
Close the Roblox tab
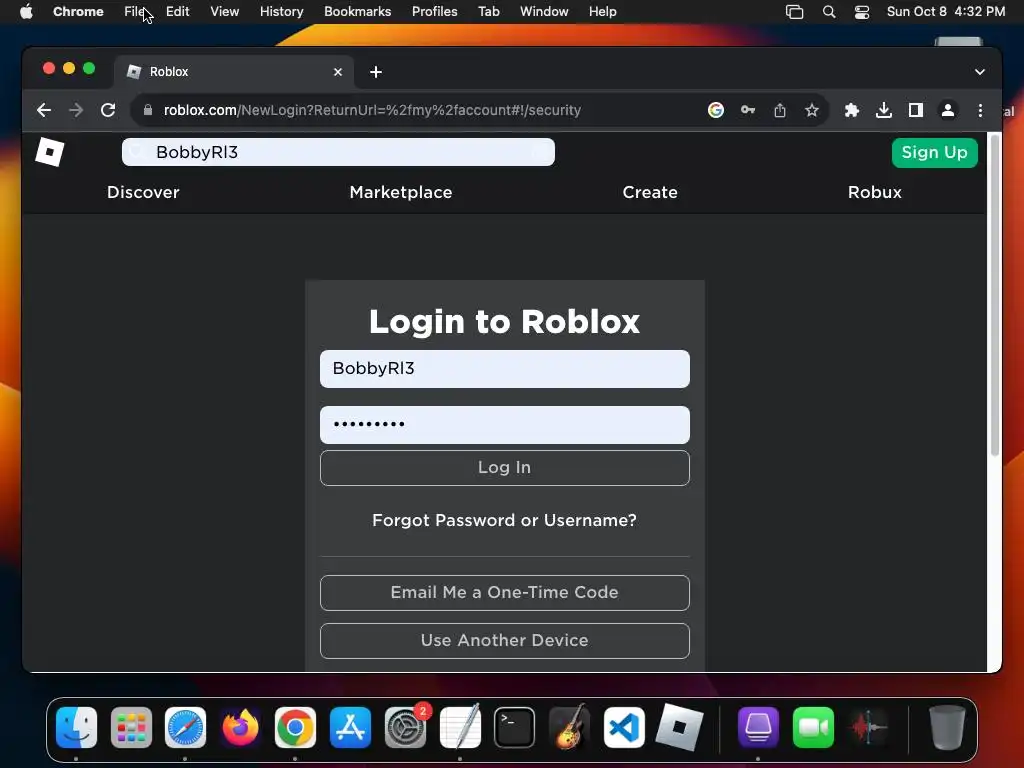(x=338, y=72)
